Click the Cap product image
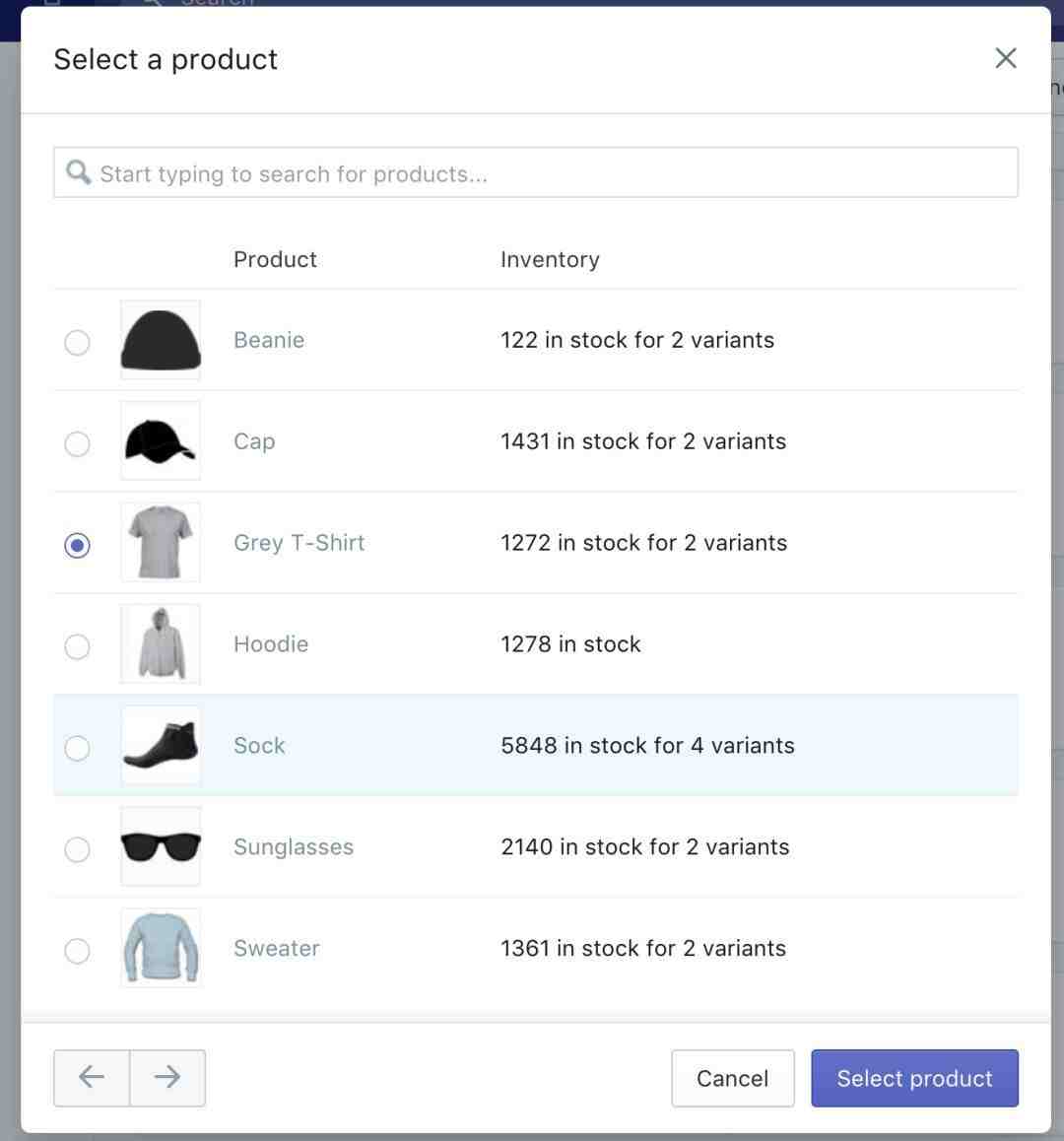This screenshot has height=1141, width=1064. (161, 441)
